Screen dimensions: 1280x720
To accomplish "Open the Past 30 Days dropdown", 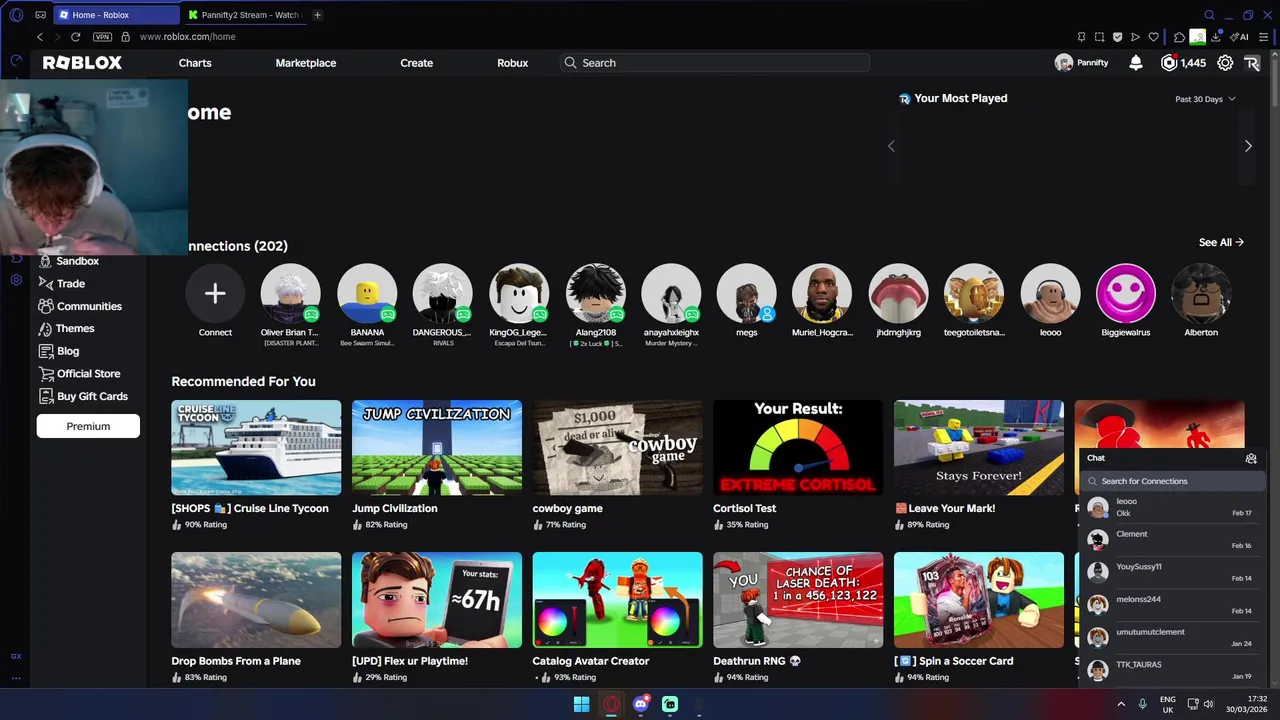I will [1205, 99].
